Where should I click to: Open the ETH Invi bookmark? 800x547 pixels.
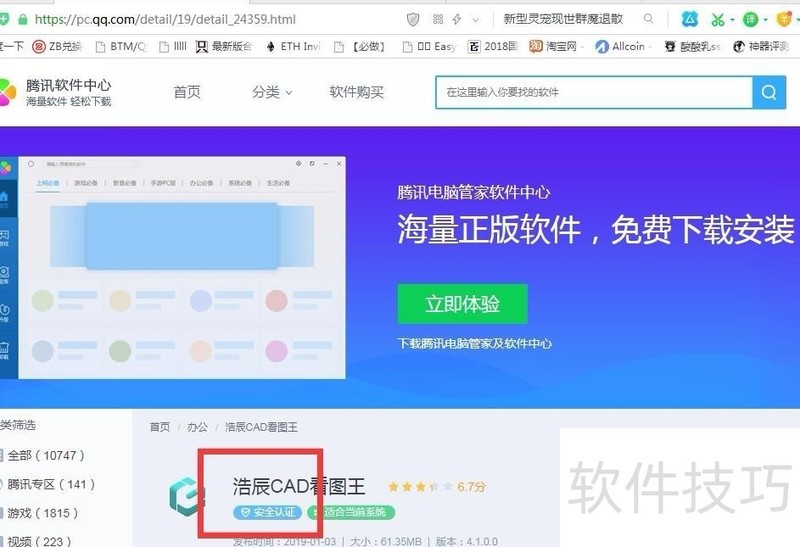click(x=293, y=46)
